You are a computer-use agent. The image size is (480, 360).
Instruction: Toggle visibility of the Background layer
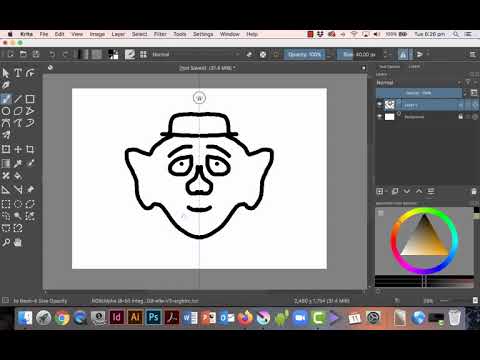379,117
